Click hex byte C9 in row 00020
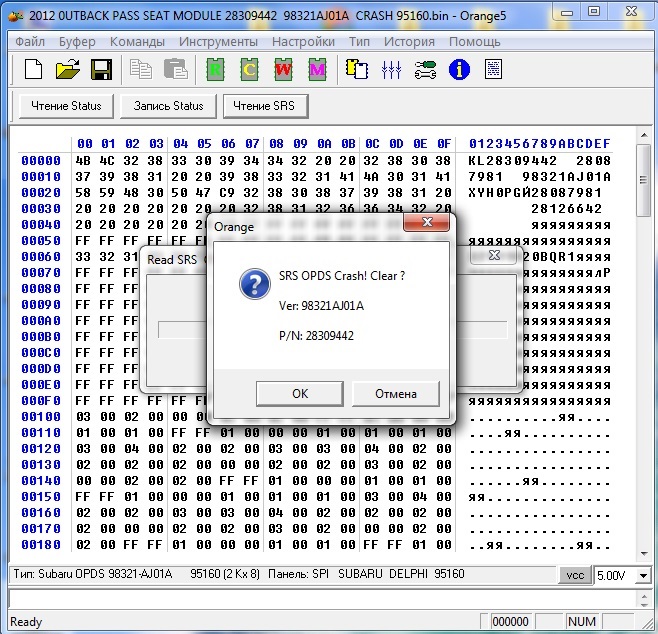Image resolution: width=658 pixels, height=634 pixels. 227,193
